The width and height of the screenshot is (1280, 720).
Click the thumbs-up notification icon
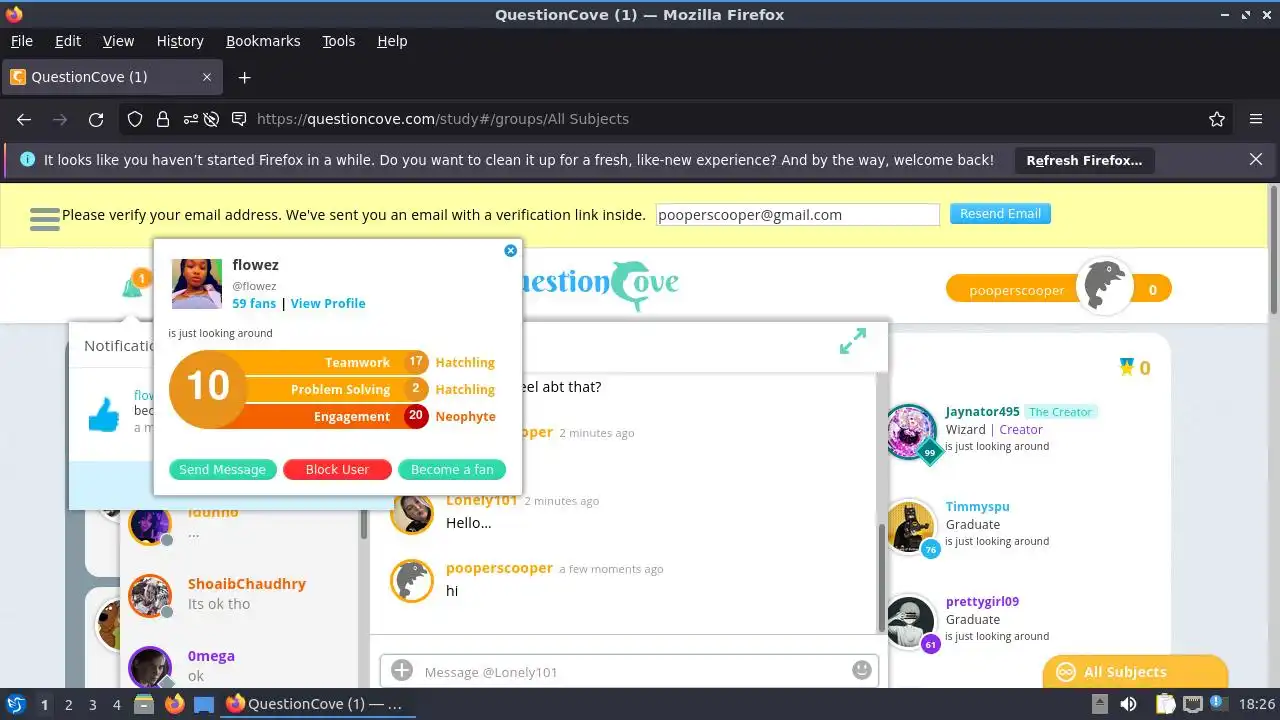click(x=105, y=414)
